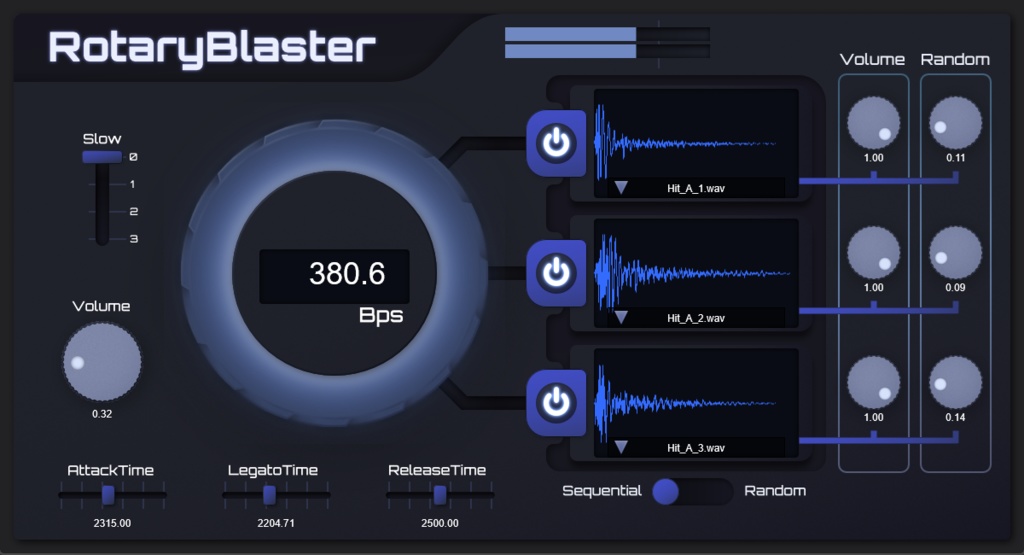Viewport: 1024px width, 555px height.
Task: Click Volume knob for Hit_A_2.wav row
Action: tap(874, 253)
